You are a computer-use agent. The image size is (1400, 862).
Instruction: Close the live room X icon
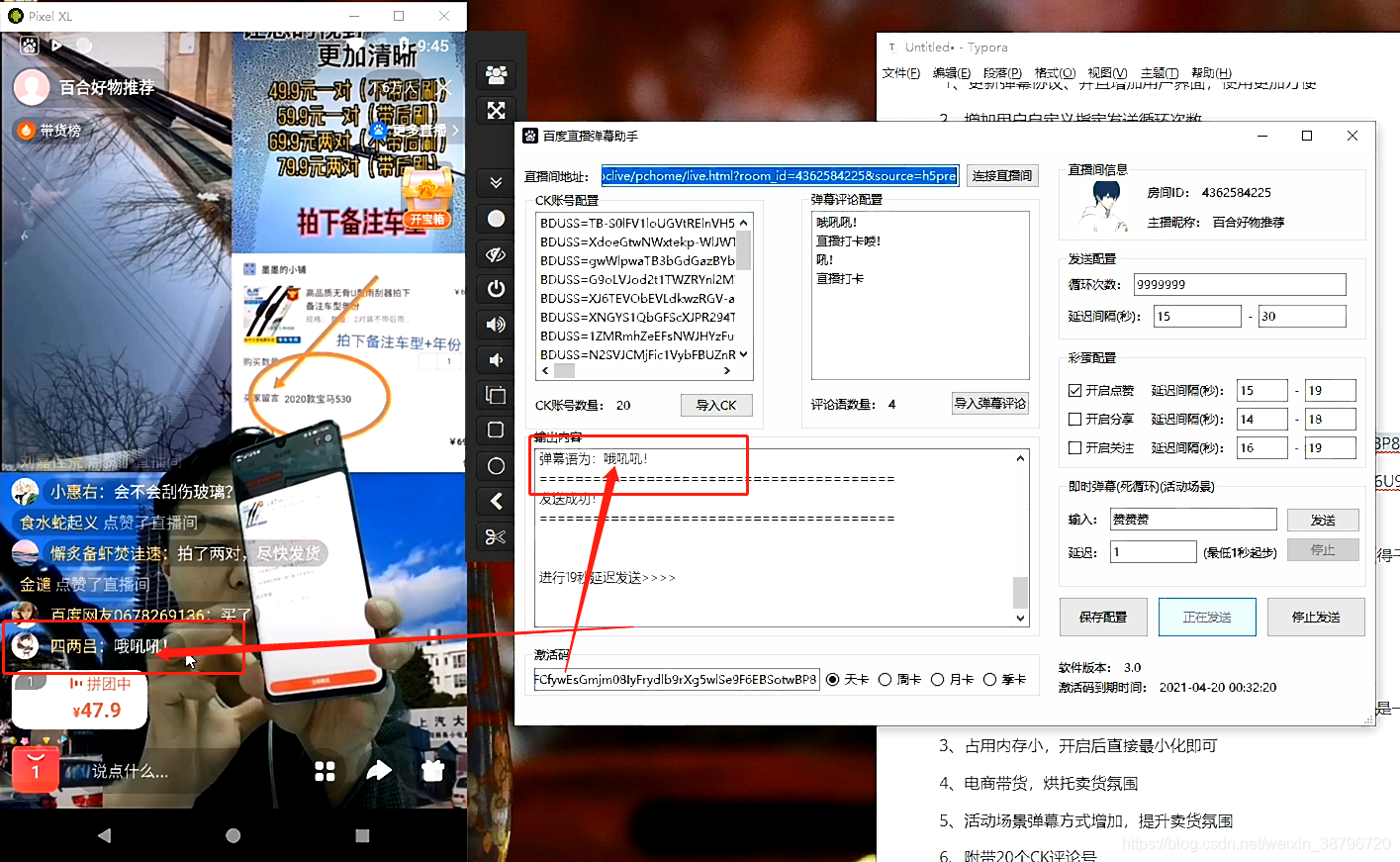[x=442, y=88]
